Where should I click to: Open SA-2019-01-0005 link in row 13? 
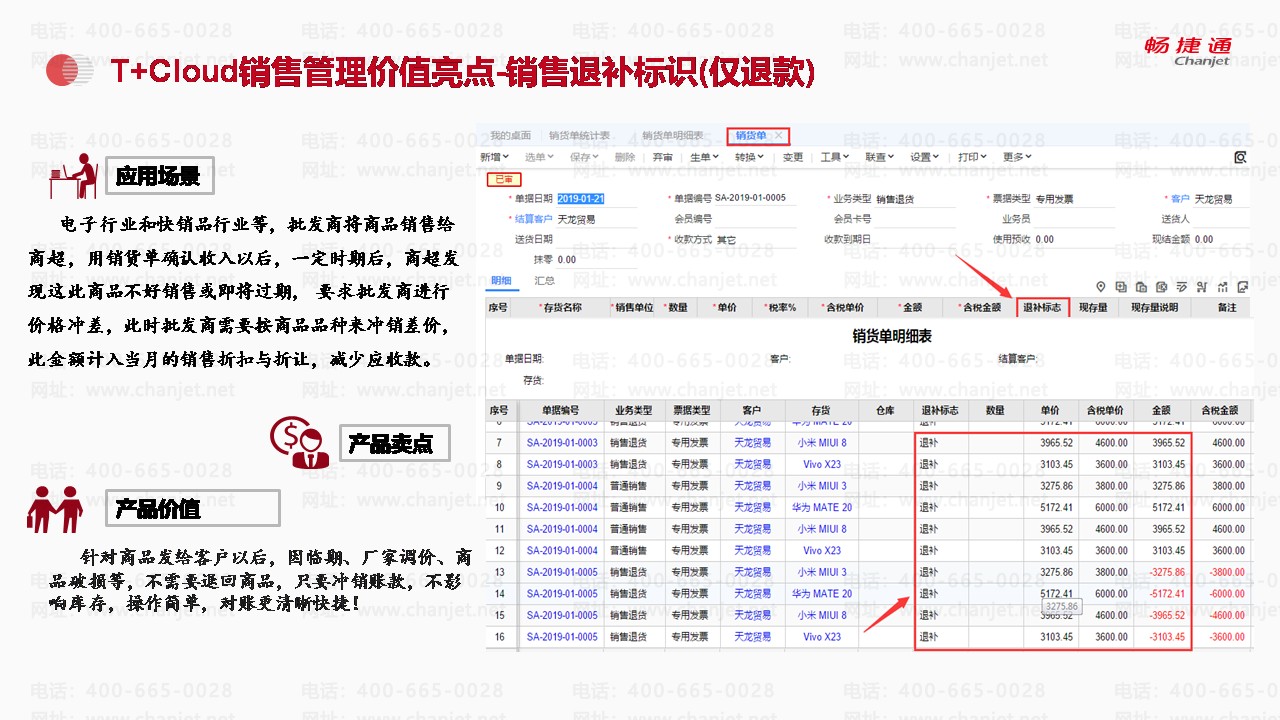pos(562,573)
